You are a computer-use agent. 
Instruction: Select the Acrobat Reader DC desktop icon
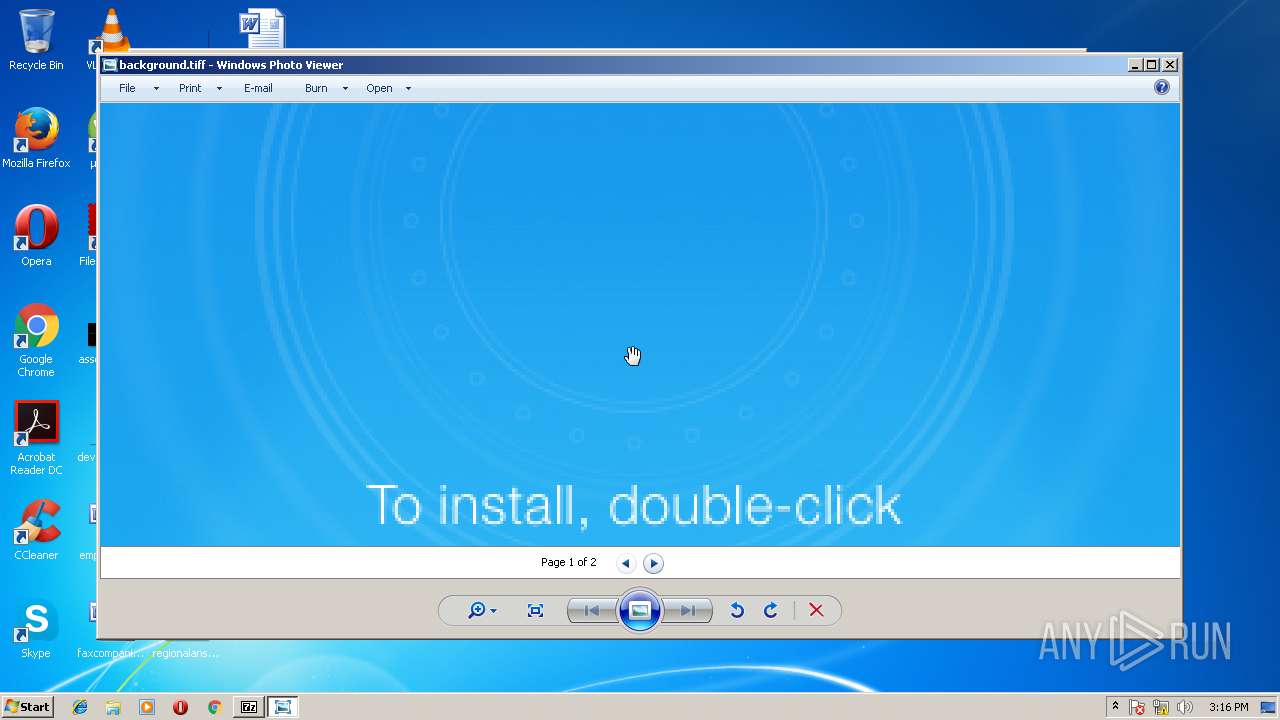click(36, 438)
